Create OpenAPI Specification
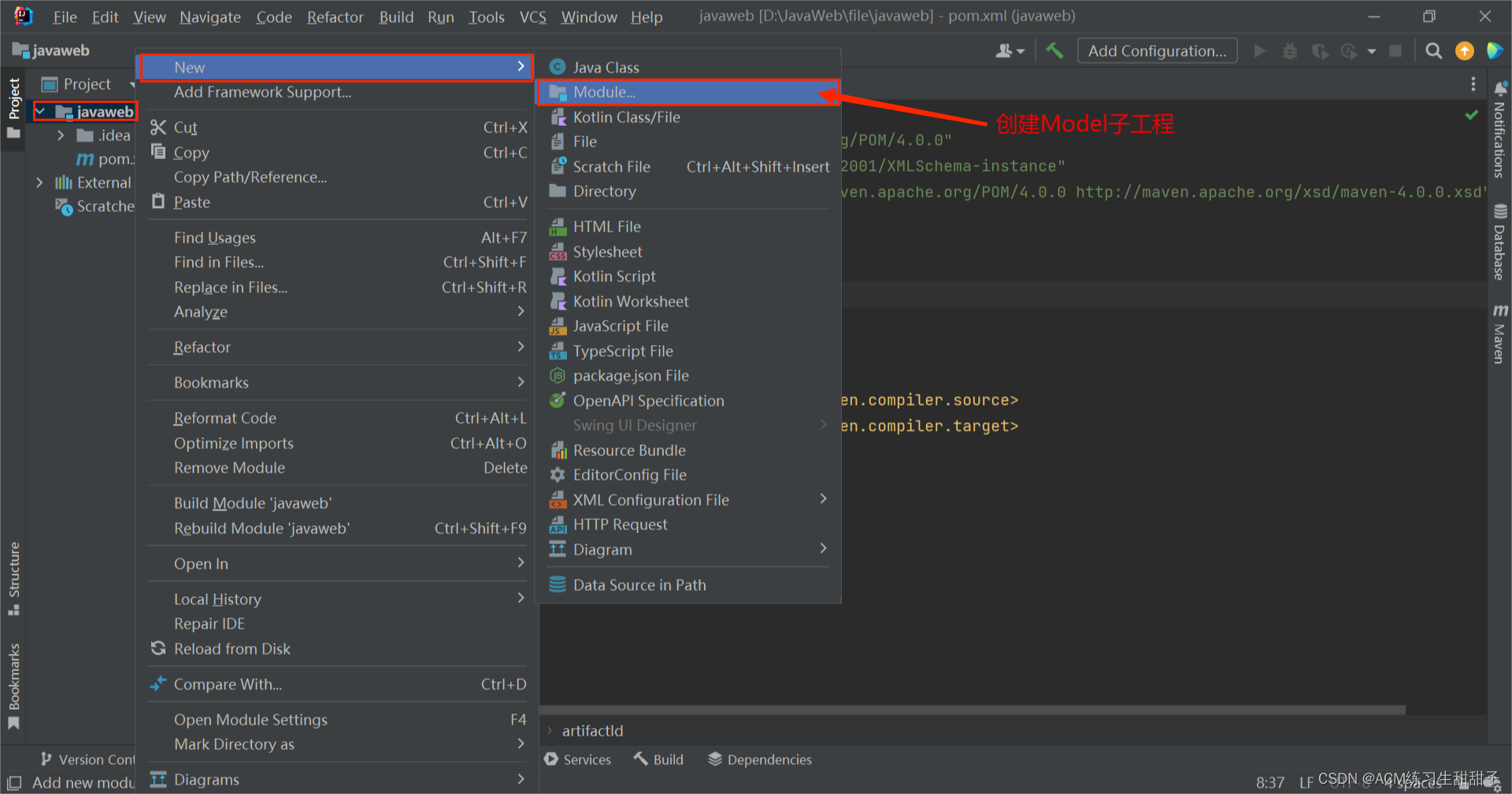 coord(688,401)
